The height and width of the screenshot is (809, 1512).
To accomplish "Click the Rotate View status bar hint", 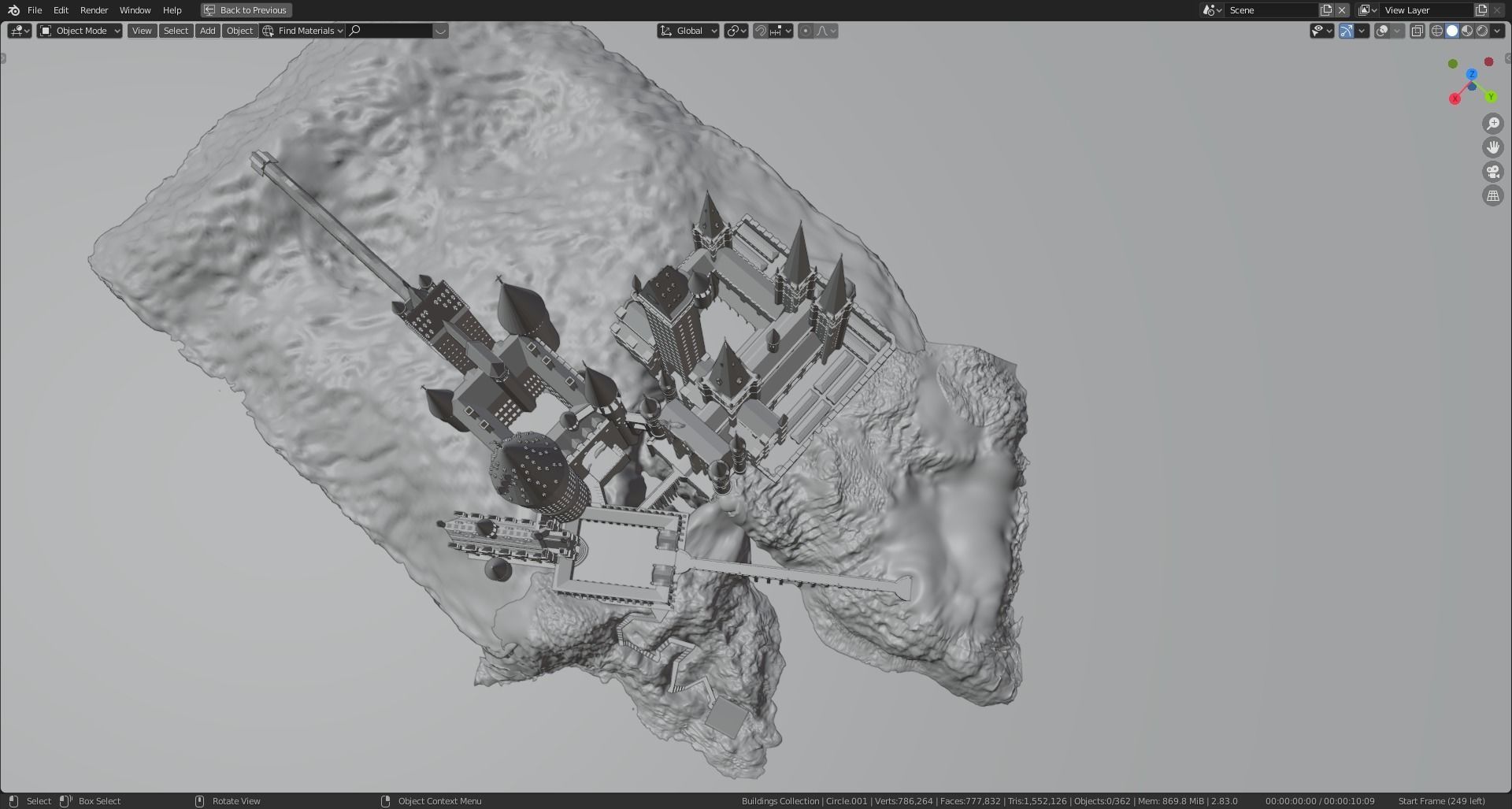I will (x=228, y=801).
